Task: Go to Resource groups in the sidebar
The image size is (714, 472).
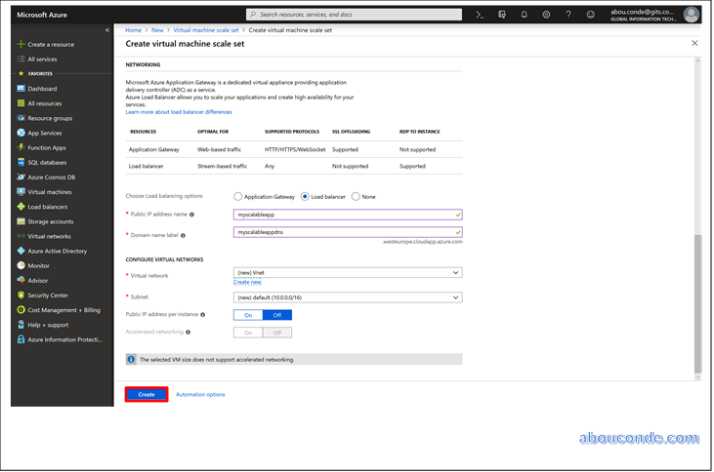Action: coord(49,118)
